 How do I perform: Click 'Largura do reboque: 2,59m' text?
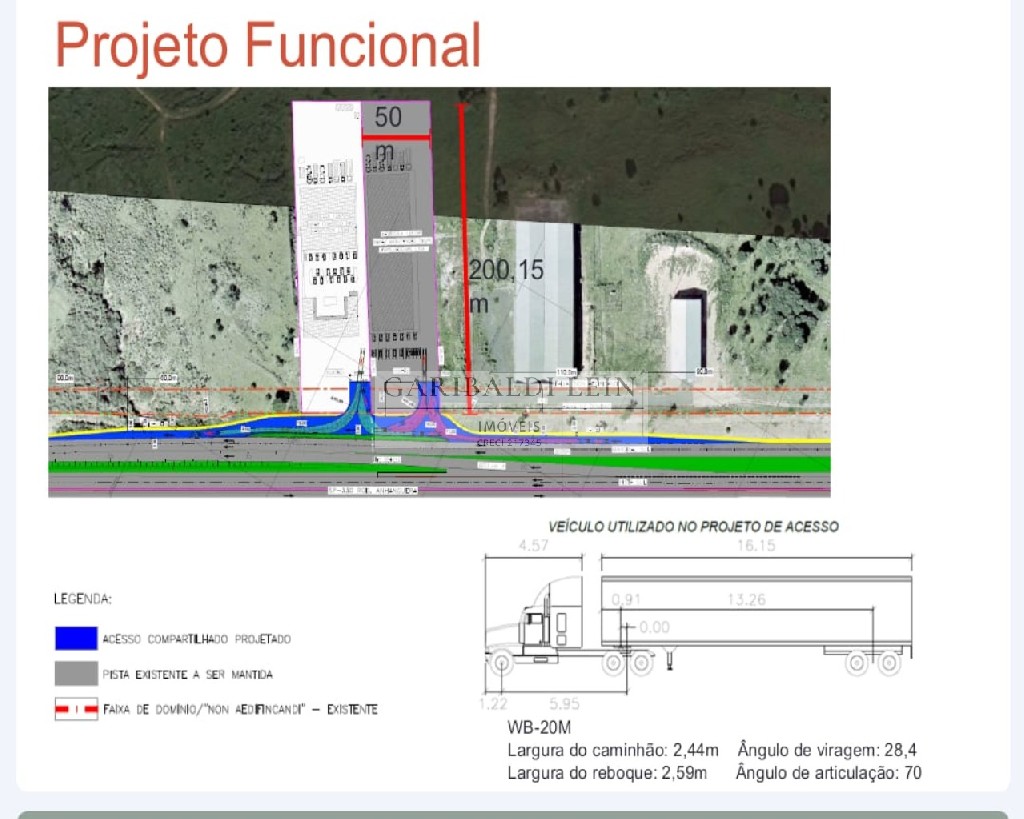607,773
